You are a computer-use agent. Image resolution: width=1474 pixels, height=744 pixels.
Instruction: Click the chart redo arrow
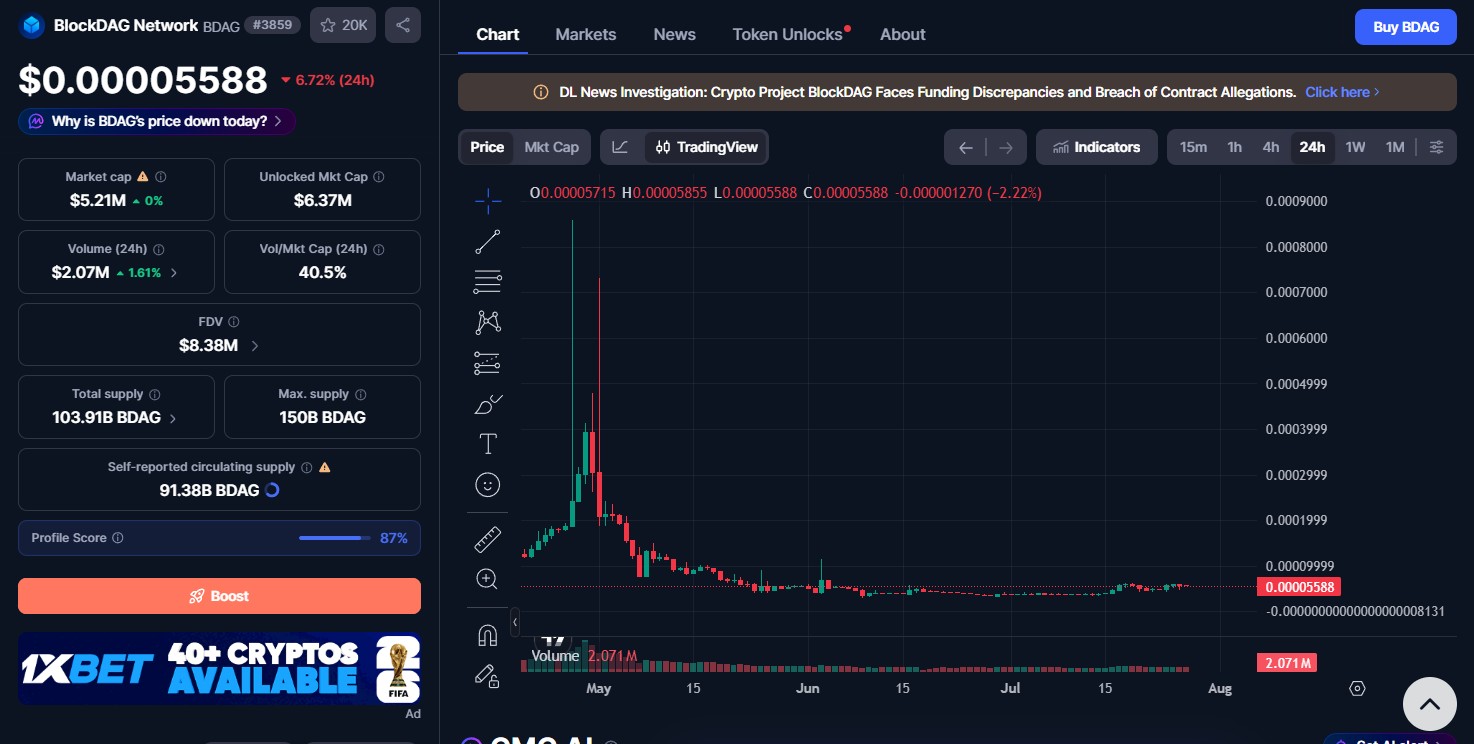(x=1006, y=147)
